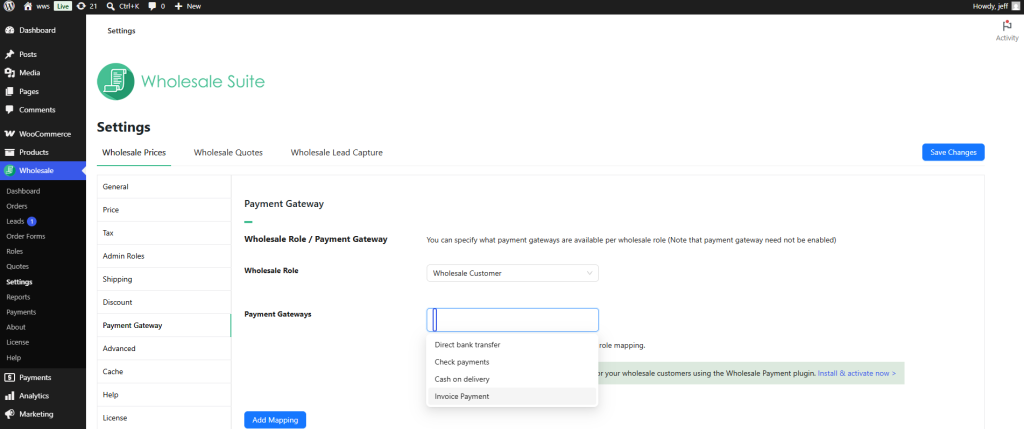Click the Marketing megaphone icon
Image resolution: width=1024 pixels, height=429 pixels.
9,414
